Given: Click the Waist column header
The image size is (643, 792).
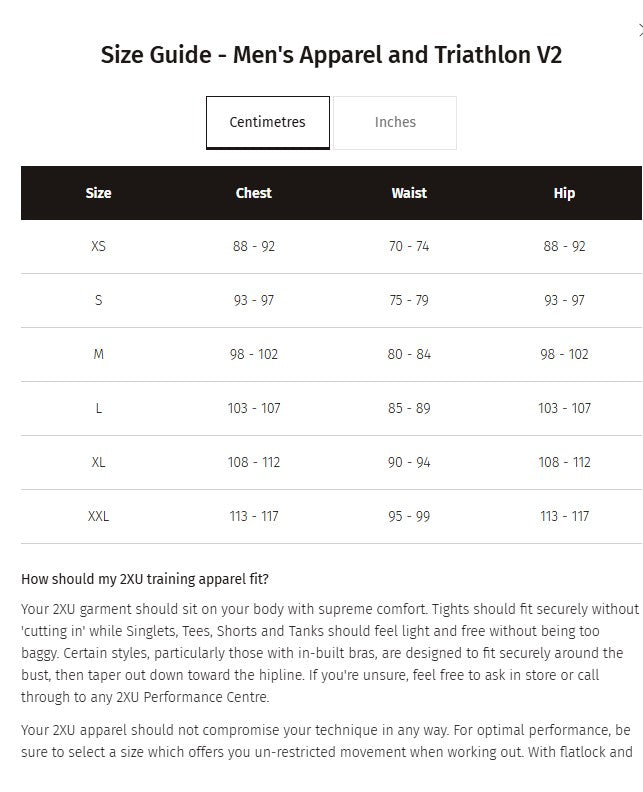Looking at the screenshot, I should pyautogui.click(x=409, y=193).
